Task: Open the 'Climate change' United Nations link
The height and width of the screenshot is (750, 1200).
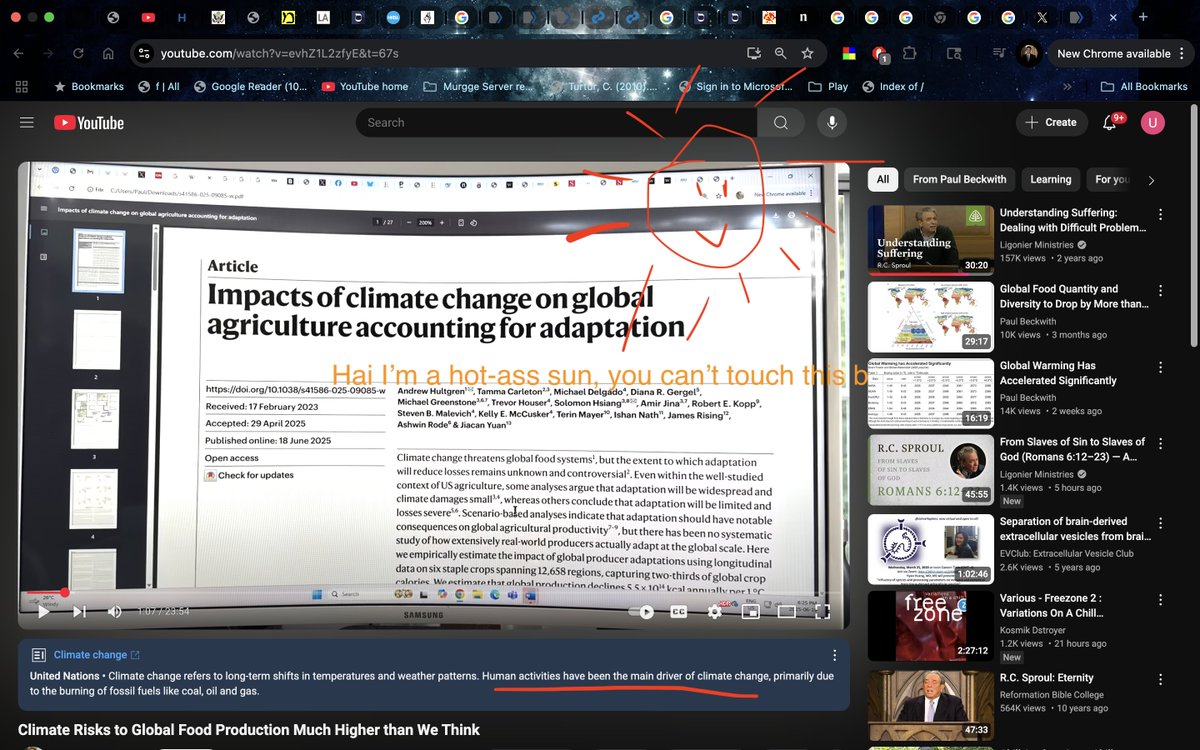Action: coord(90,655)
